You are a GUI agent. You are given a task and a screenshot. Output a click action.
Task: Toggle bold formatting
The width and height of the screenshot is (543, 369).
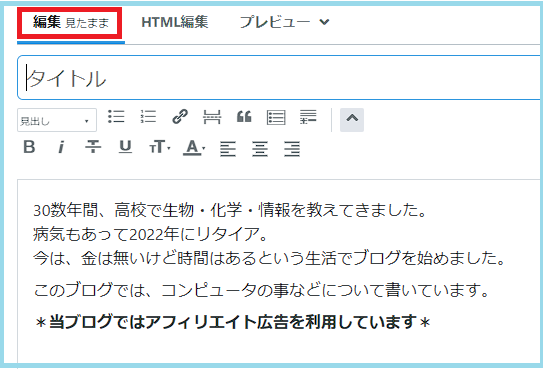pos(29,147)
